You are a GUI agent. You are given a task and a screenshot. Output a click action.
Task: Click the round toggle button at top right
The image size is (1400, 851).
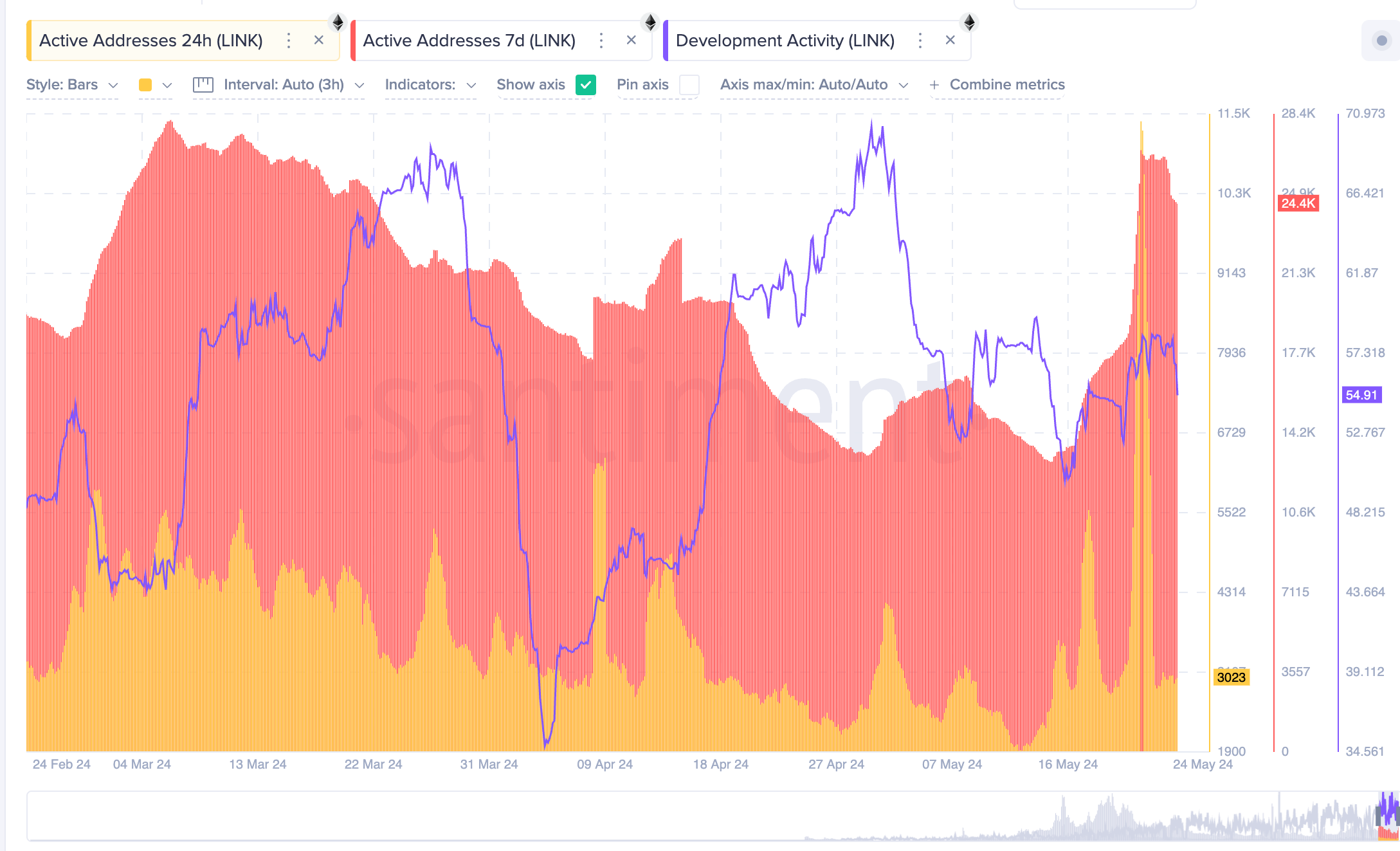(1381, 41)
